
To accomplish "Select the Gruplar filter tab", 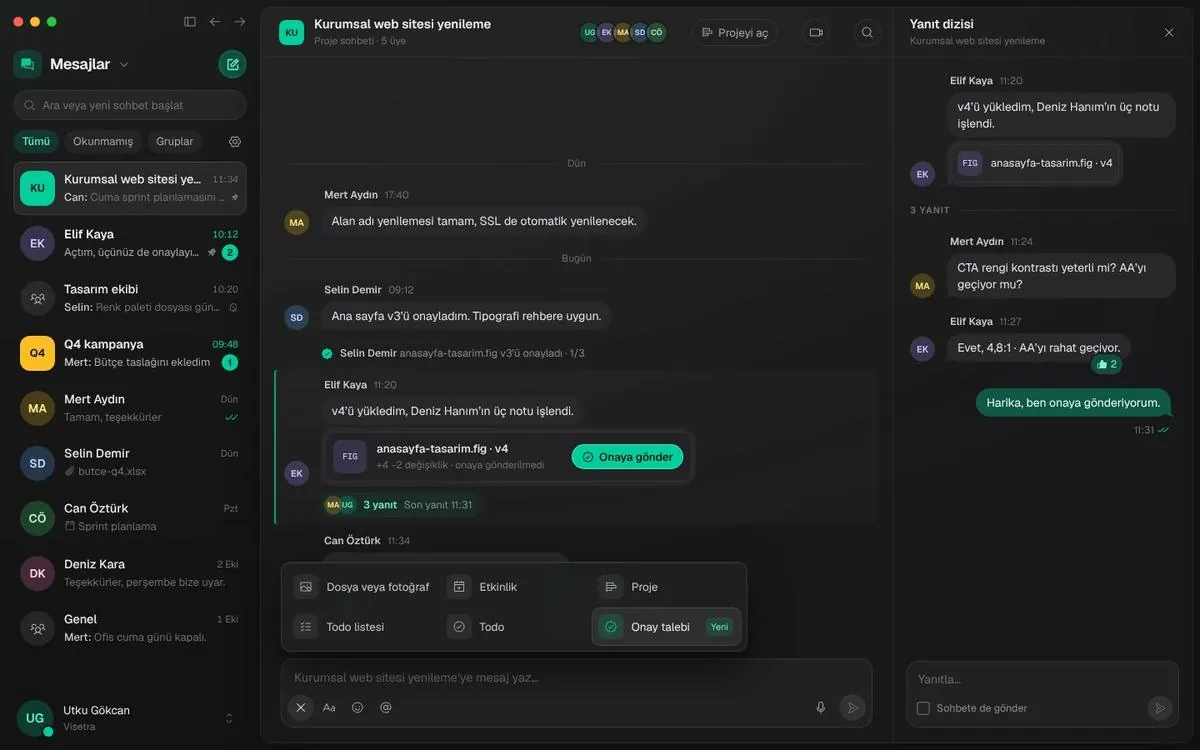I will pyautogui.click(x=174, y=141).
